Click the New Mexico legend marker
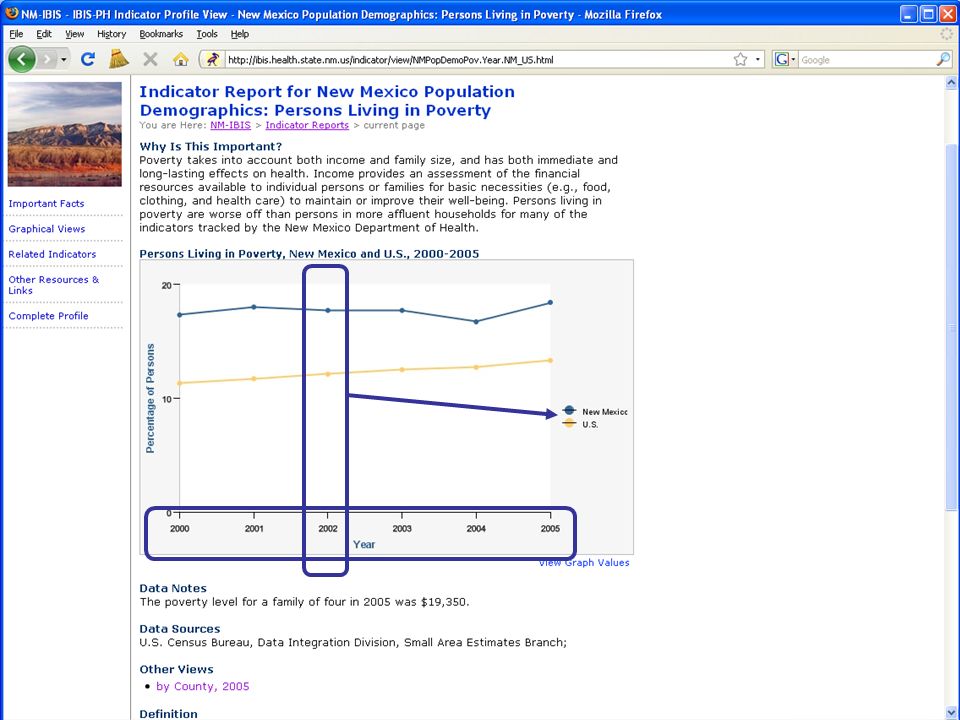Image resolution: width=960 pixels, height=720 pixels. tap(569, 411)
